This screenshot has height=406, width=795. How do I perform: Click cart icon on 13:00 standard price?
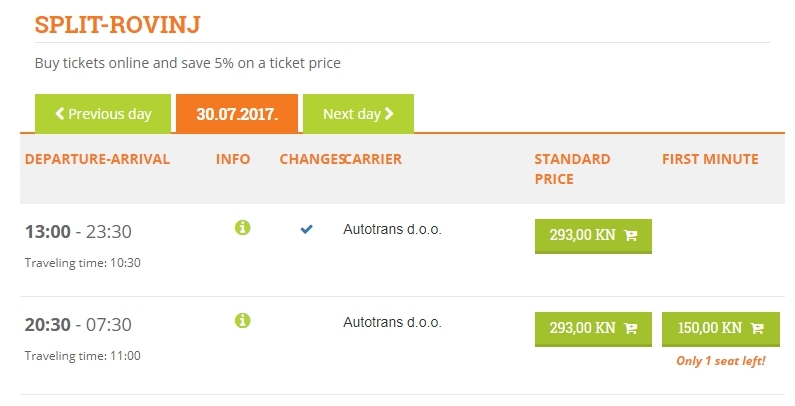click(x=631, y=235)
